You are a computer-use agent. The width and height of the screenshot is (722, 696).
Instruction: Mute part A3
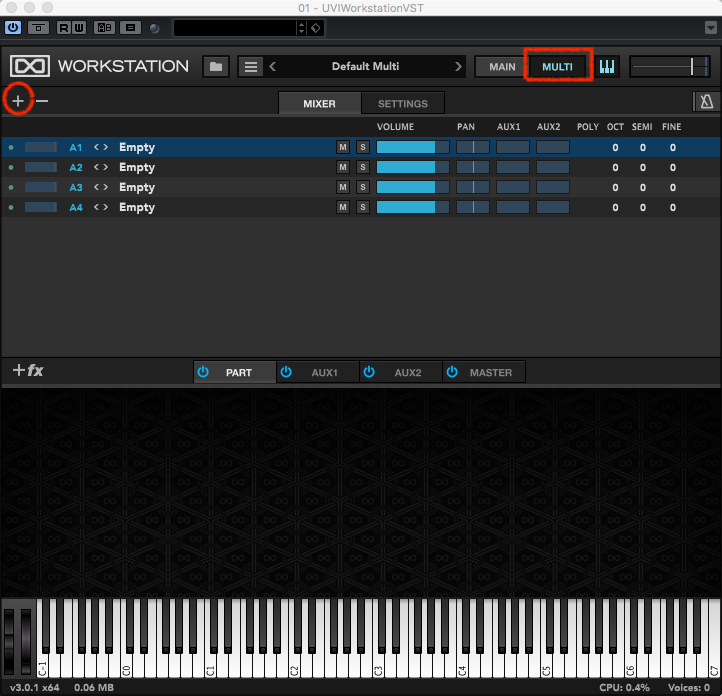(x=343, y=187)
